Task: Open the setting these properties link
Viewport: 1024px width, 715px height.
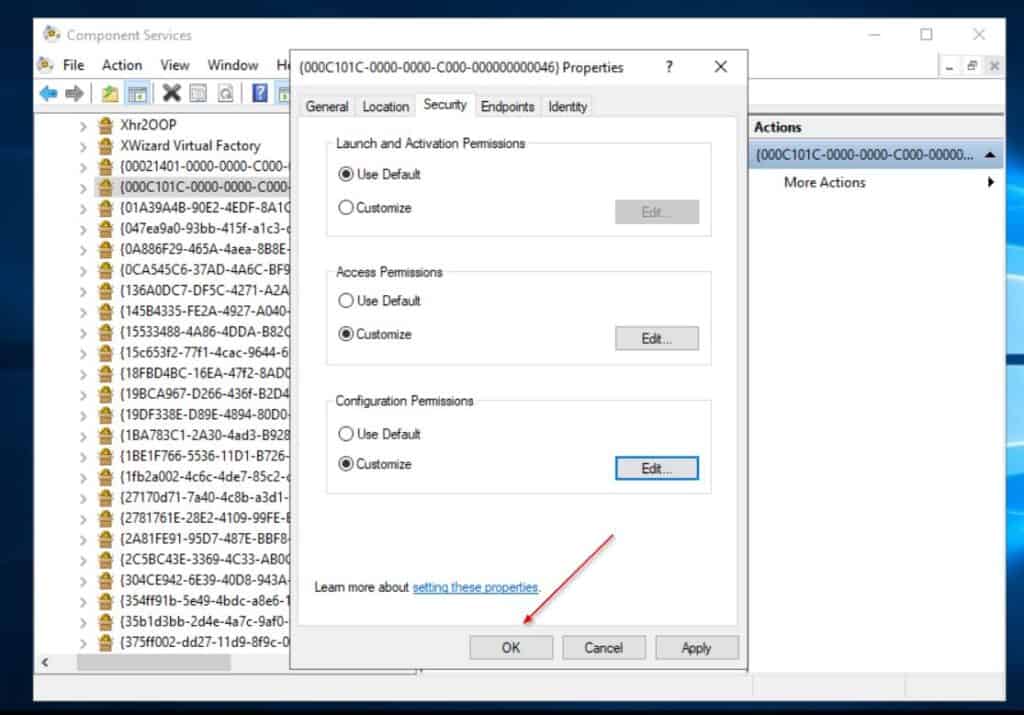Action: click(475, 587)
